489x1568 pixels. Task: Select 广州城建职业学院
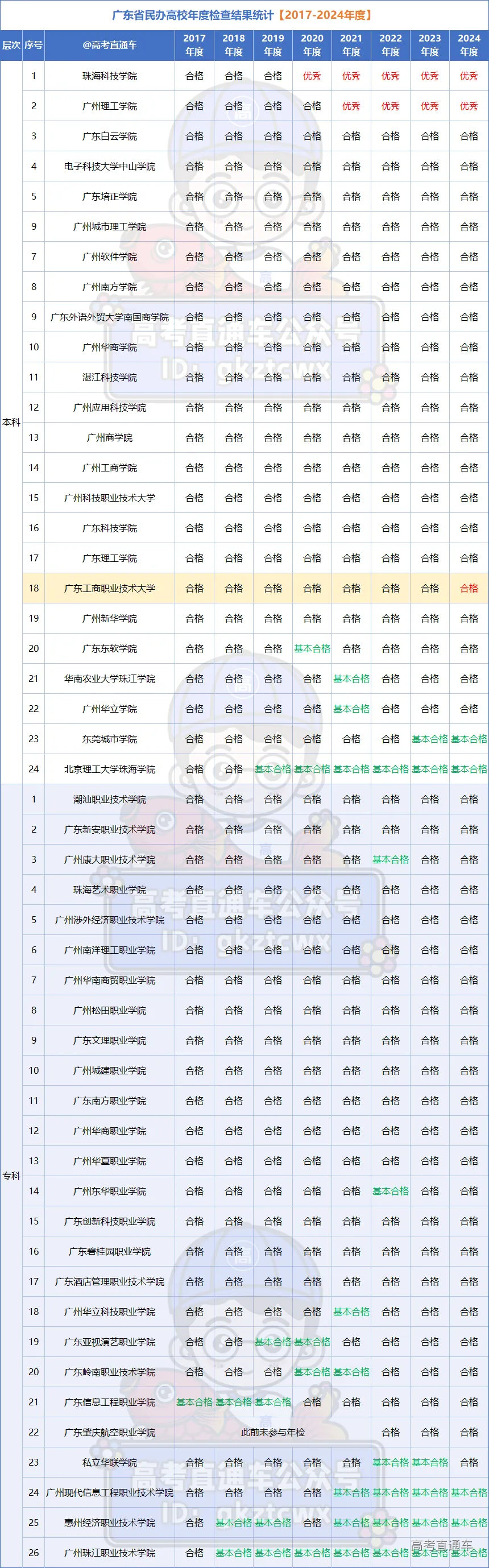tap(110, 1070)
